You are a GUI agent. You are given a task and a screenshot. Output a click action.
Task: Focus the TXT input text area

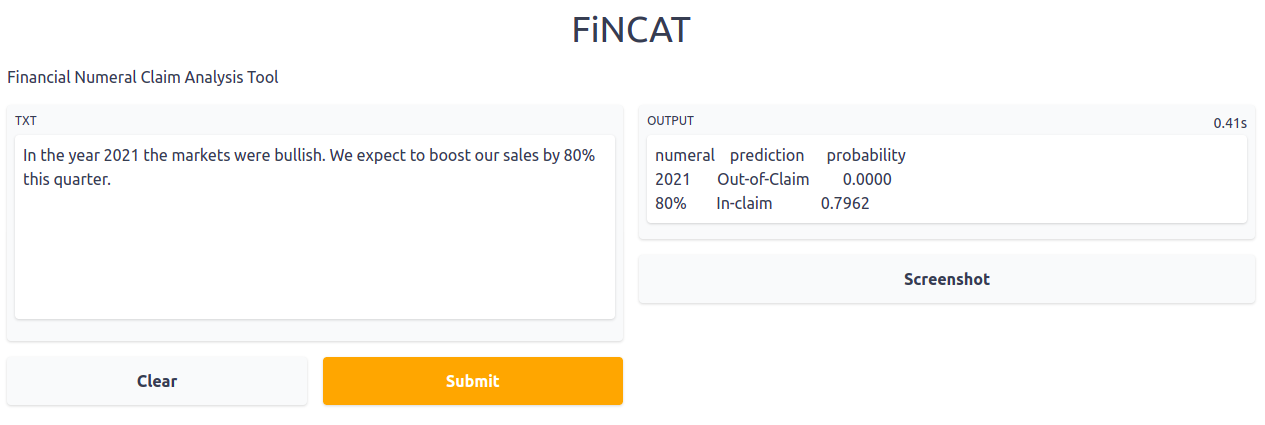pyautogui.click(x=314, y=250)
